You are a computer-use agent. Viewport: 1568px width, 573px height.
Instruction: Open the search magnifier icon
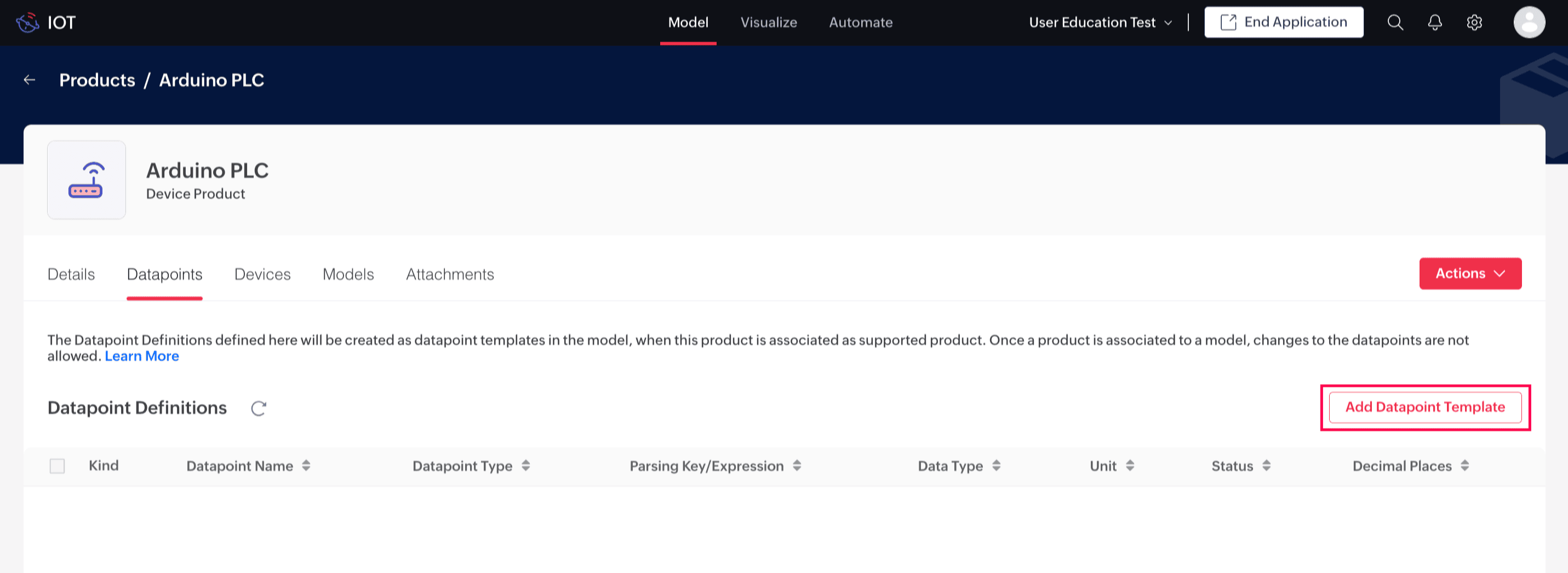pos(1395,22)
